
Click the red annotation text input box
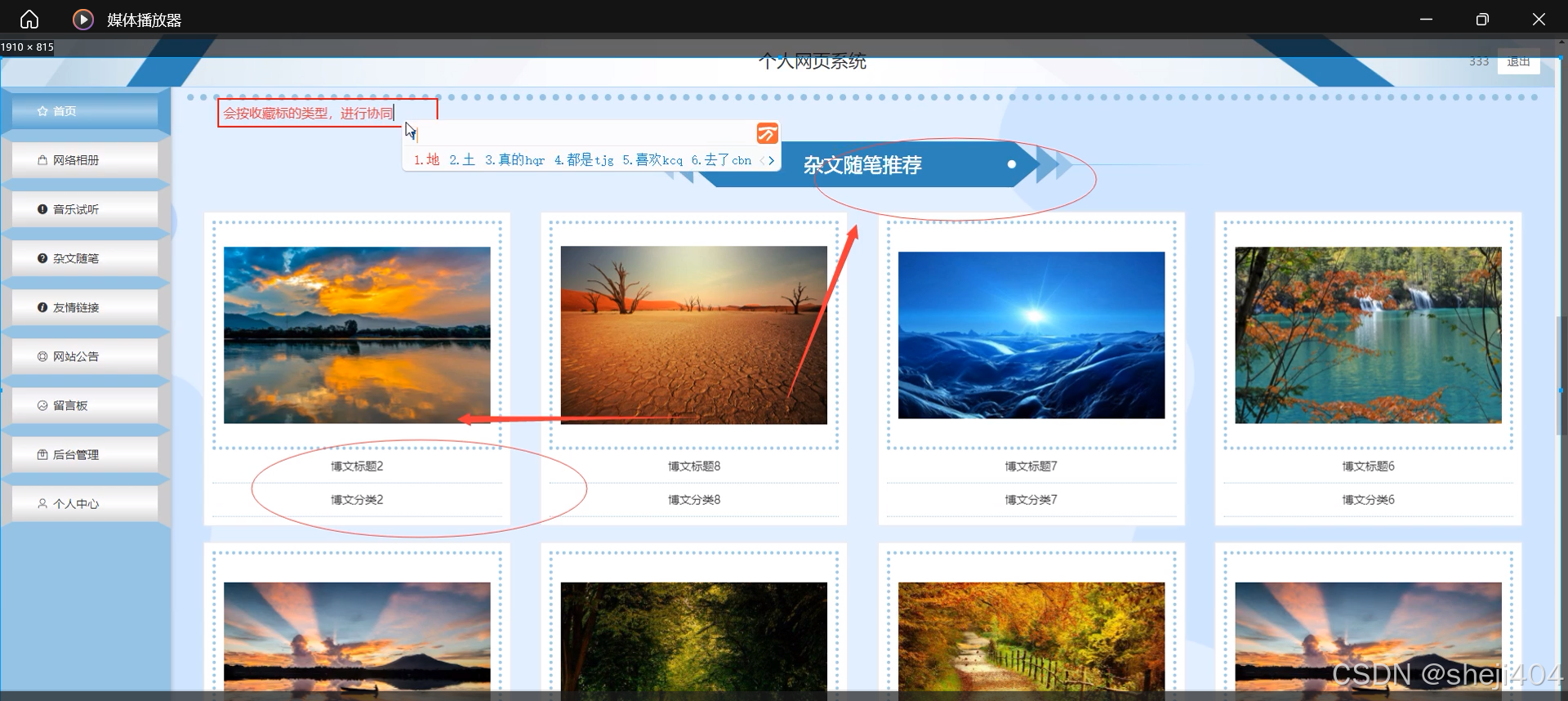[327, 113]
